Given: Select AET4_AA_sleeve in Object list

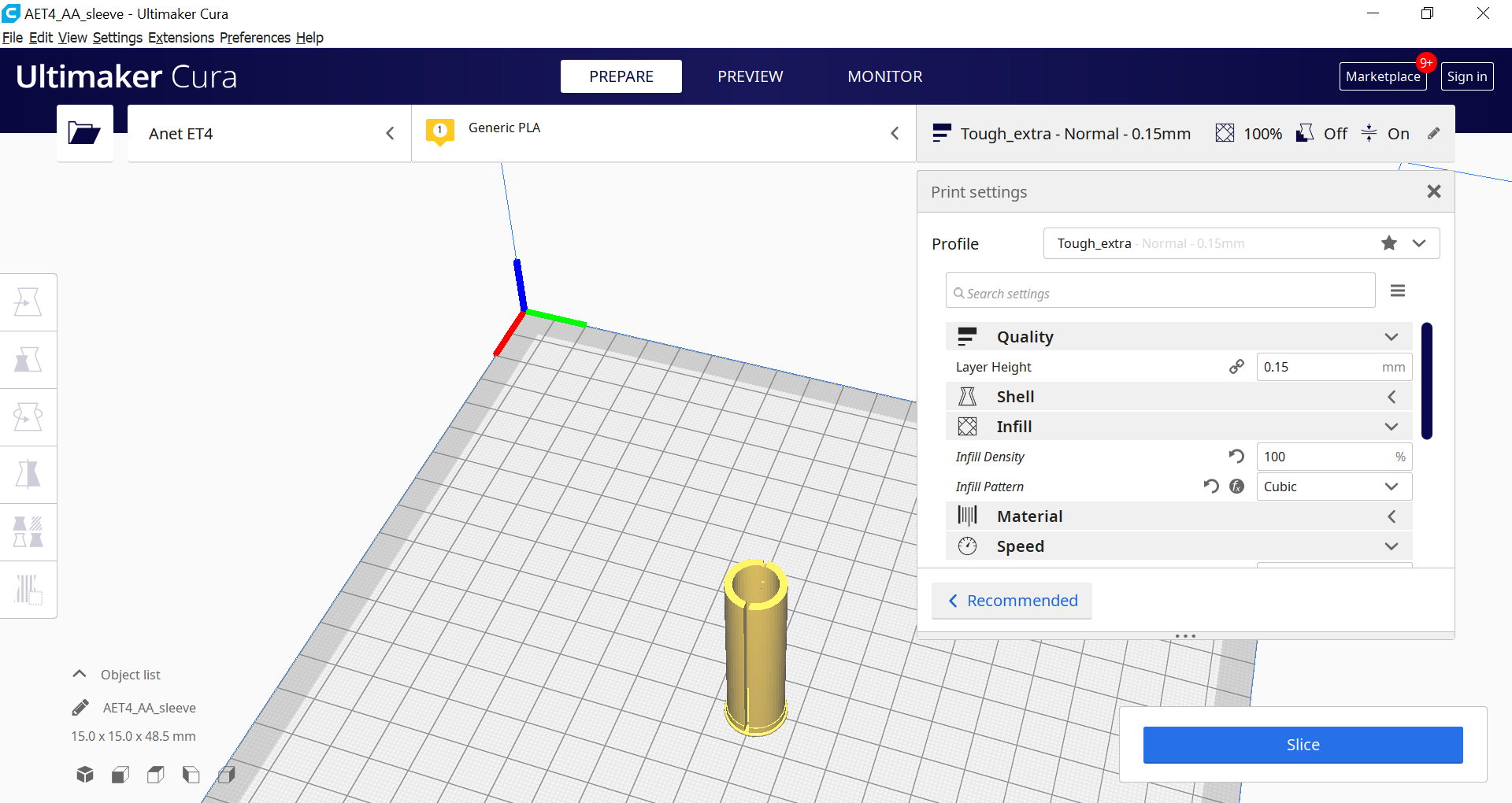Looking at the screenshot, I should (149, 708).
